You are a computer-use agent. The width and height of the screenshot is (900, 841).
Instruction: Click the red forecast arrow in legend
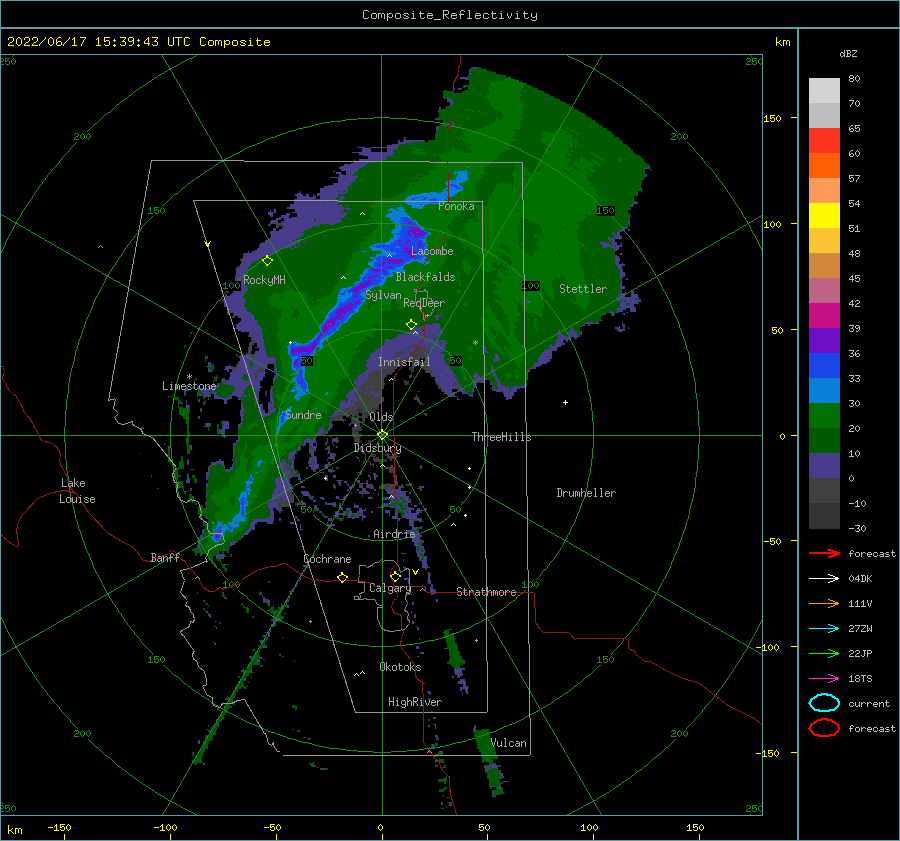point(824,553)
